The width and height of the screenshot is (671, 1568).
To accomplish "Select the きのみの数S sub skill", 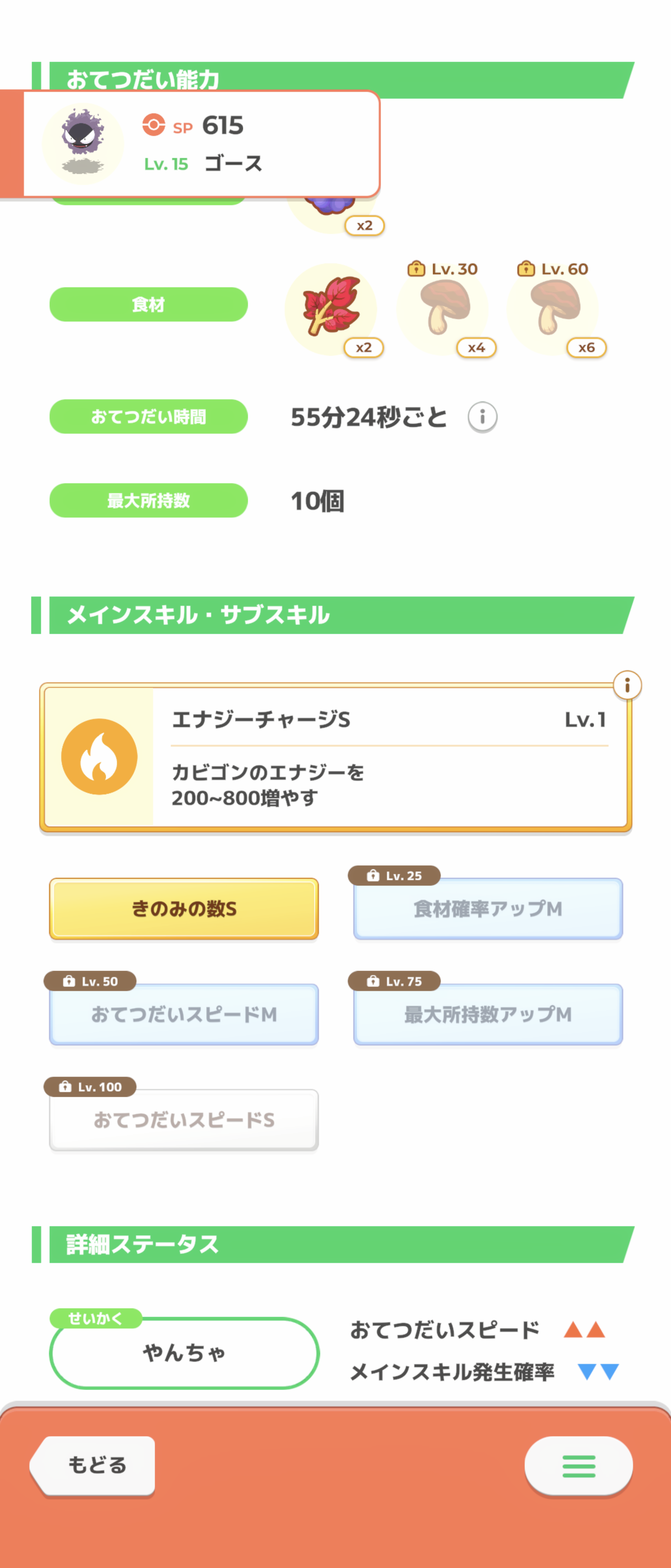I will pyautogui.click(x=184, y=909).
